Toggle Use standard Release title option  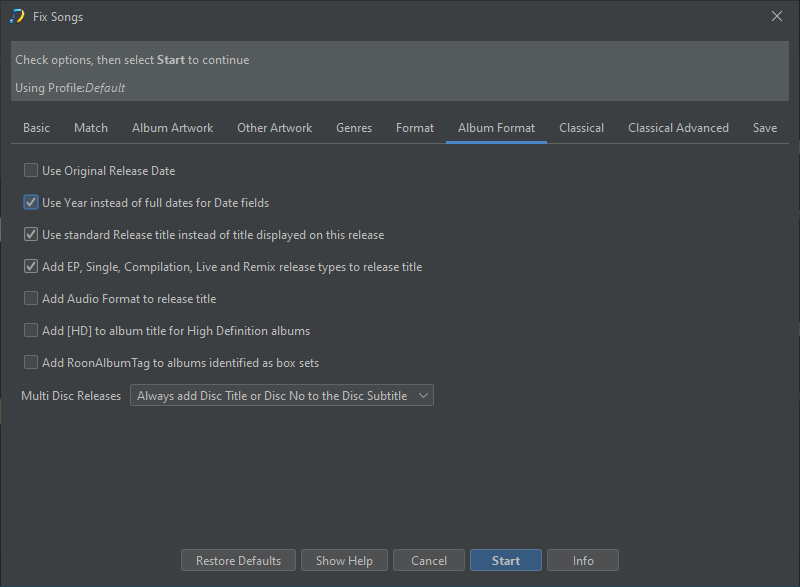(x=31, y=235)
